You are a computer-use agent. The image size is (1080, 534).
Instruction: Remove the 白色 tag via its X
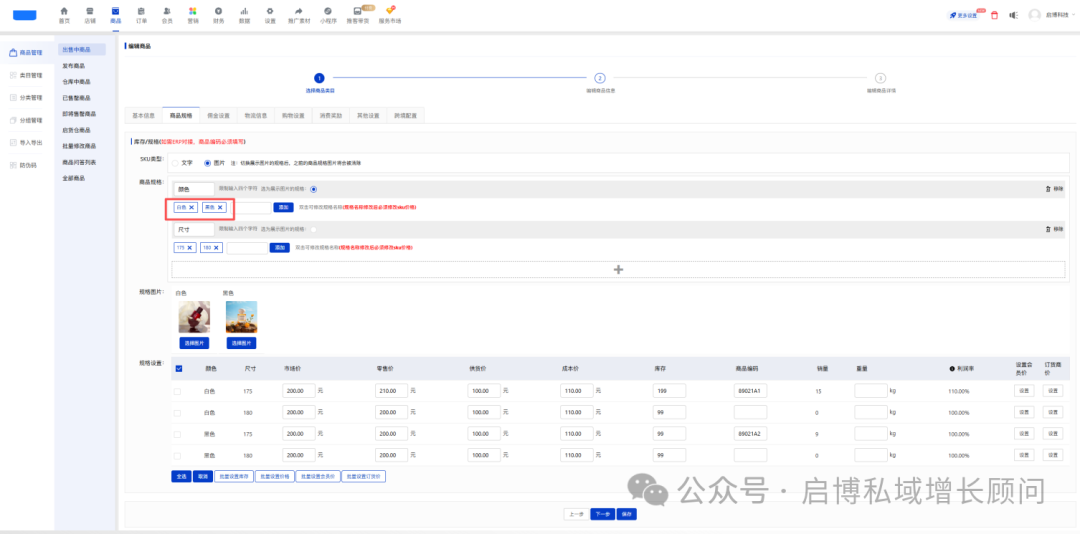point(191,207)
